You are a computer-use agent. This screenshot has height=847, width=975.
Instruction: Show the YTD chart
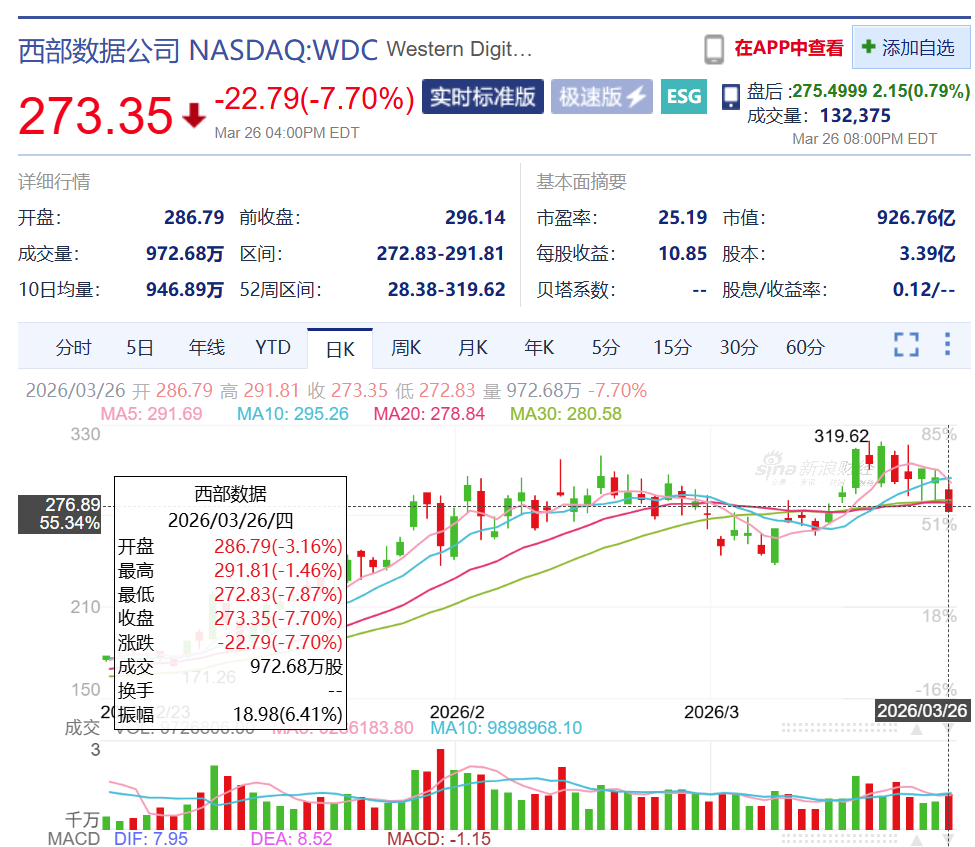tap(272, 347)
